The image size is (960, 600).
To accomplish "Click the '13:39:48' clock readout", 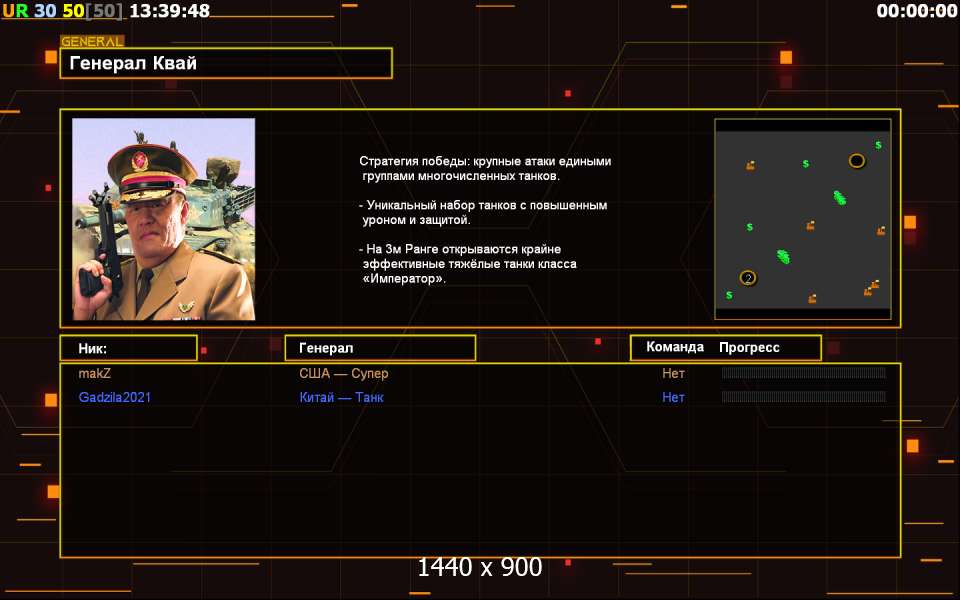I will pyautogui.click(x=170, y=10).
